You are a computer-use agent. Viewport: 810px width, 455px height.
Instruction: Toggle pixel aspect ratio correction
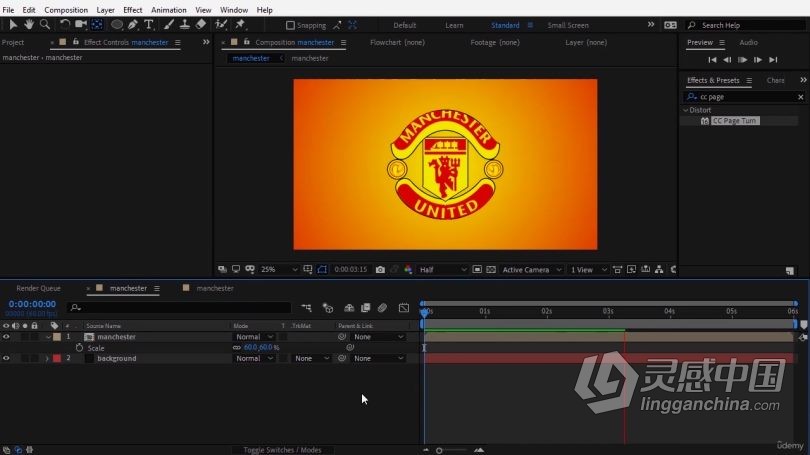pyautogui.click(x=617, y=270)
